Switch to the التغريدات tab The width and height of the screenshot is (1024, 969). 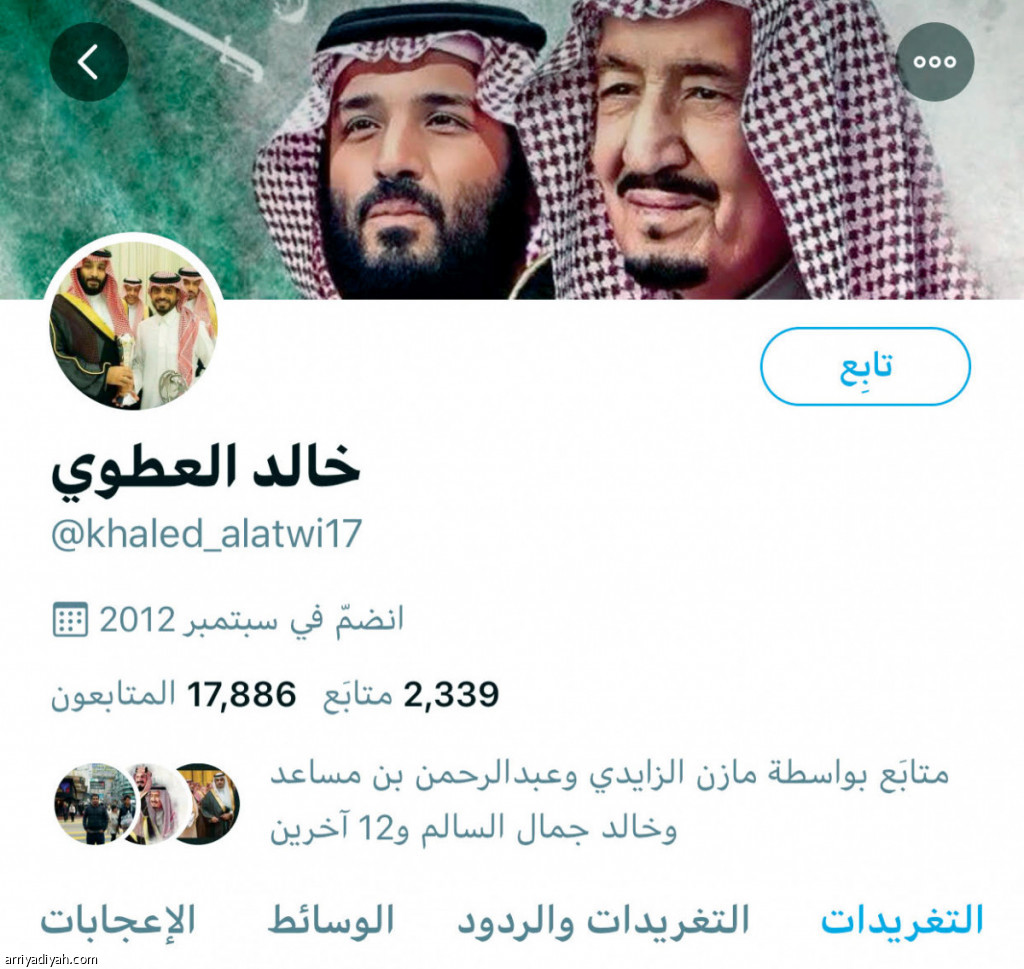(x=901, y=921)
